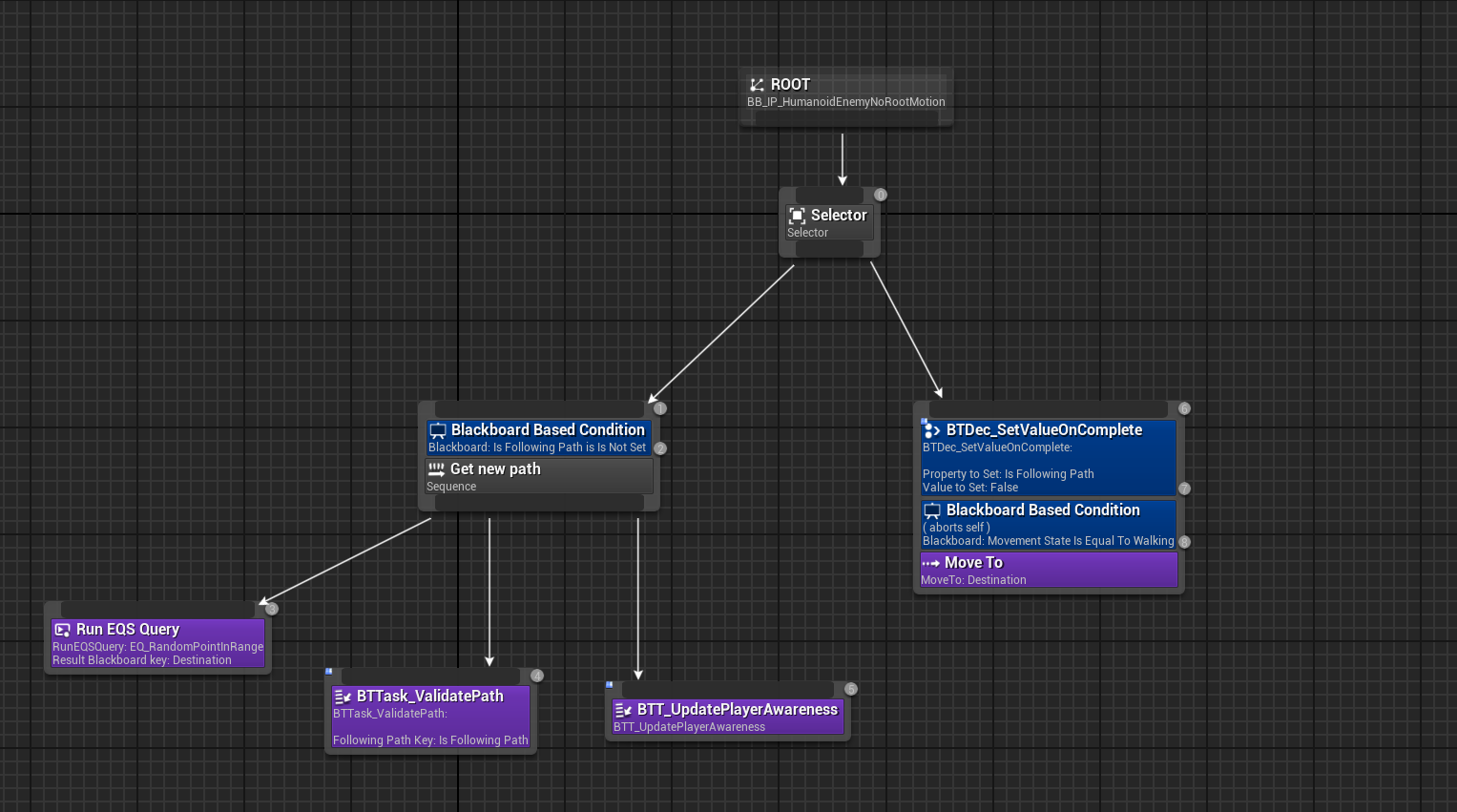Image resolution: width=1457 pixels, height=812 pixels.
Task: Click execution index badge 4
Action: click(537, 676)
